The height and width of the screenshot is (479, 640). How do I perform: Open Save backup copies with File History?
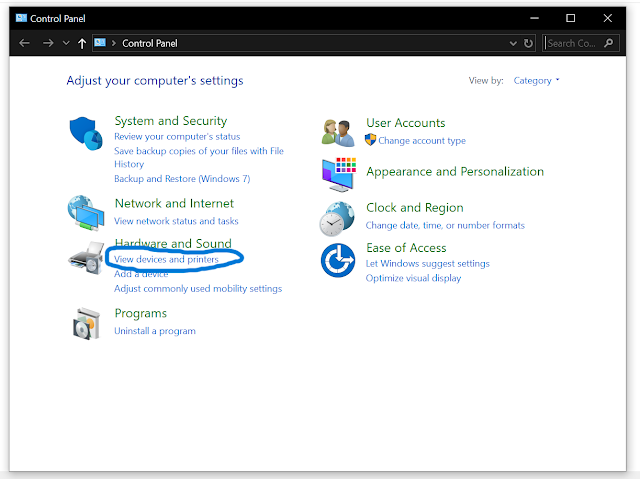pyautogui.click(x=199, y=157)
